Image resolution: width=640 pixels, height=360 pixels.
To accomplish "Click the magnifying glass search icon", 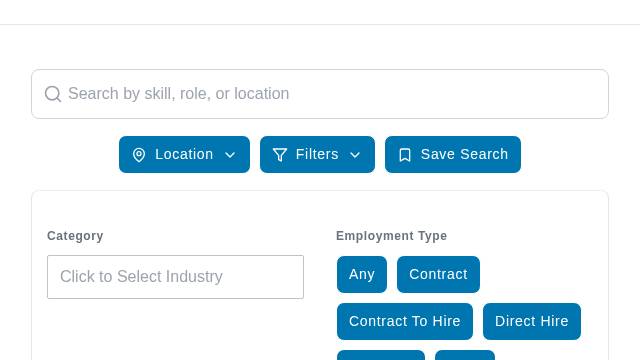I will (53, 94).
